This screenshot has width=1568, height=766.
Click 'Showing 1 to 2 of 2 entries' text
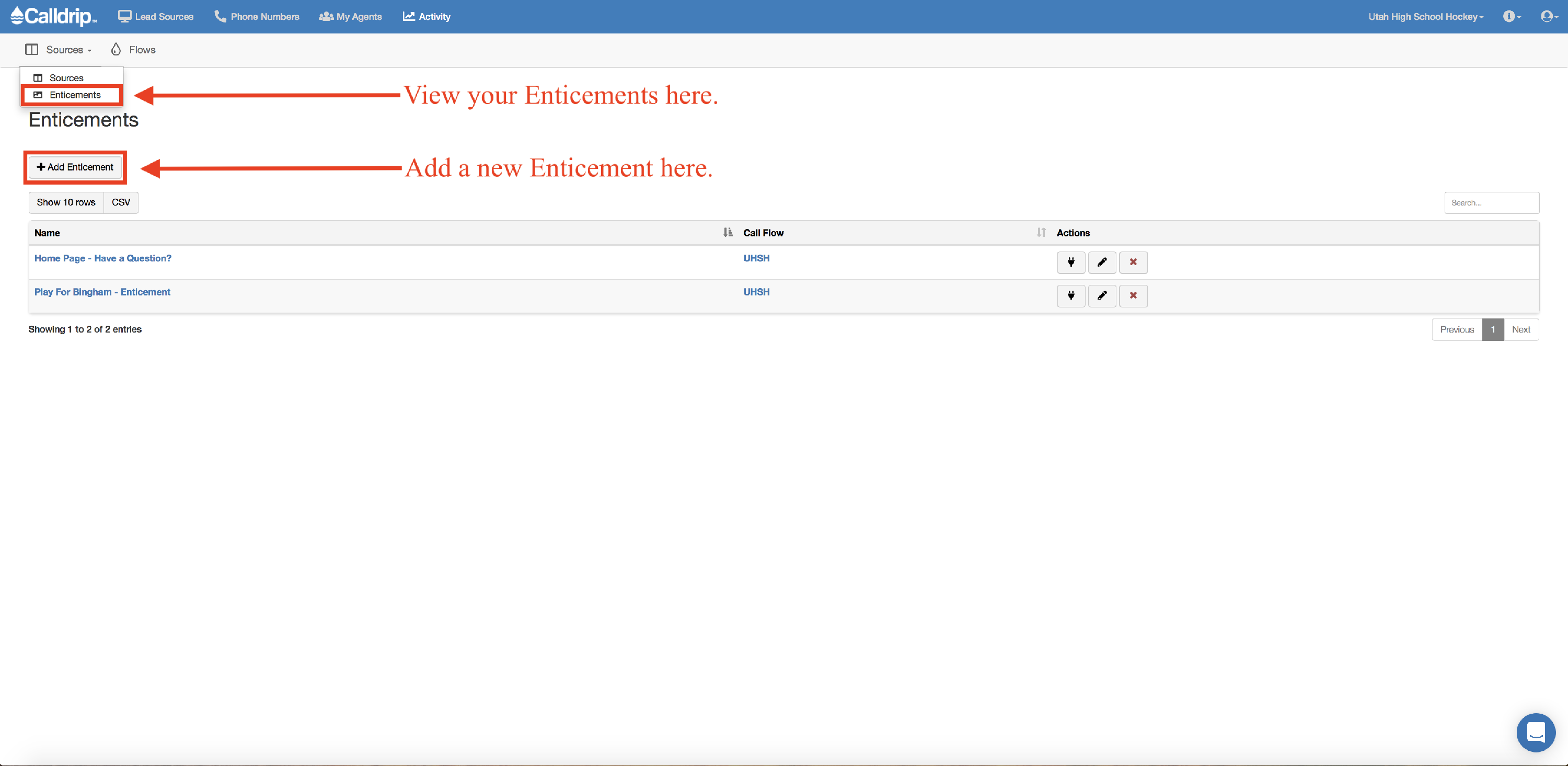click(85, 329)
